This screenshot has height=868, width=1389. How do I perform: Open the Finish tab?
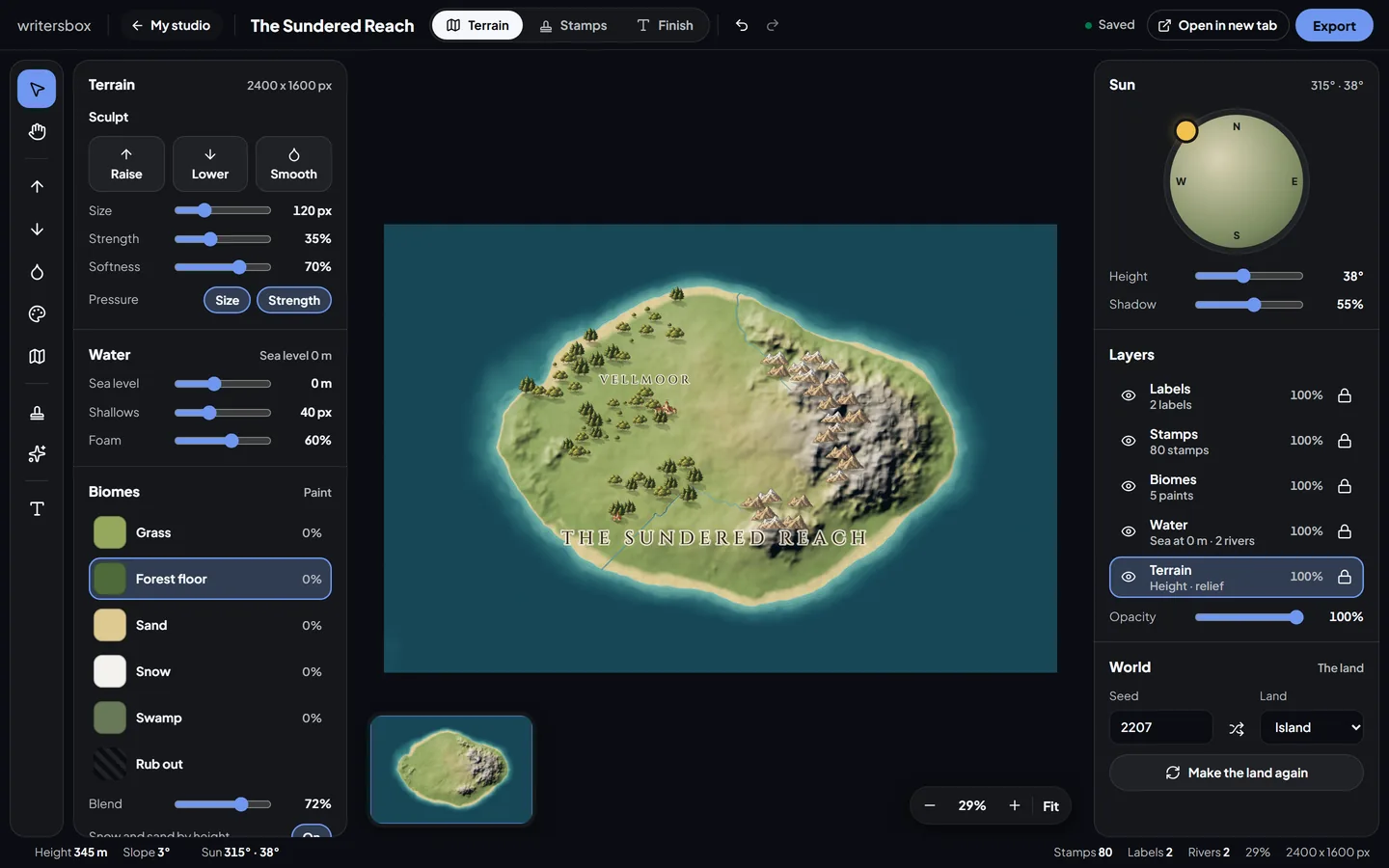(x=666, y=25)
